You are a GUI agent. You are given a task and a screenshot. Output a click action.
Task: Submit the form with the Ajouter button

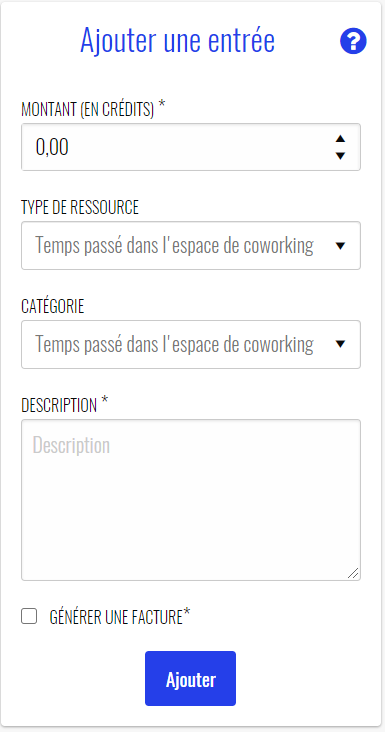(190, 678)
